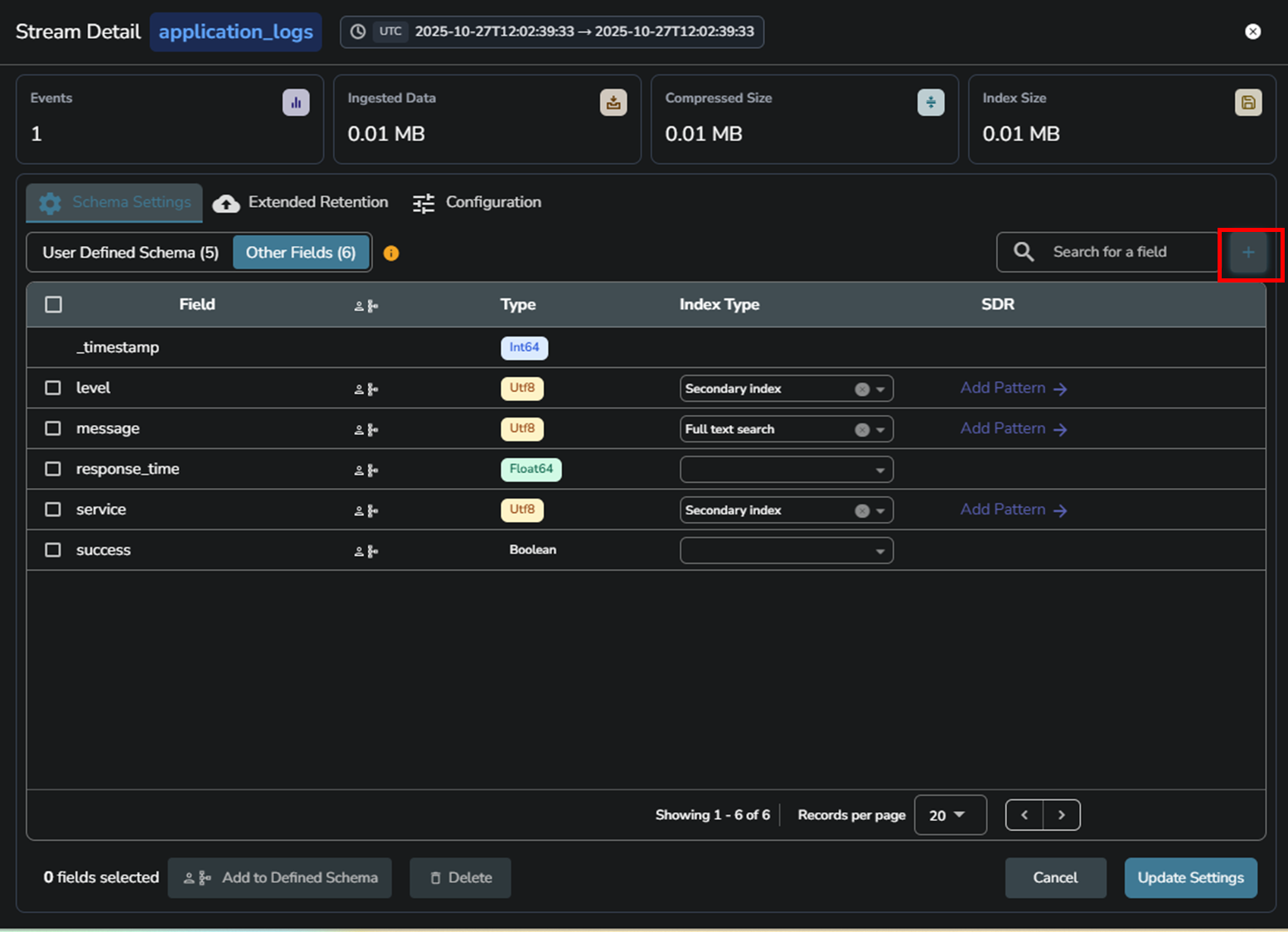1288x932 pixels.
Task: Open the Configuration tab
Action: coord(477,203)
